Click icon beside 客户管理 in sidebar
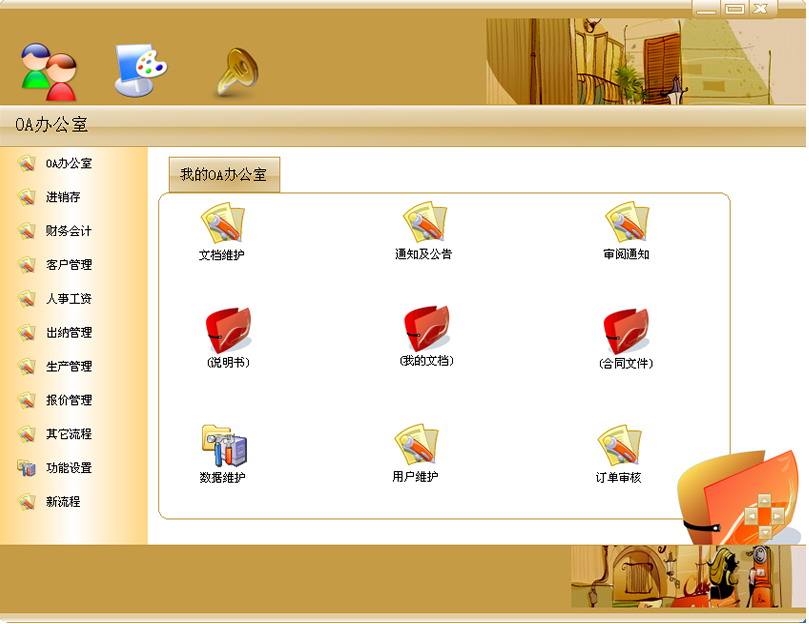 pos(26,265)
